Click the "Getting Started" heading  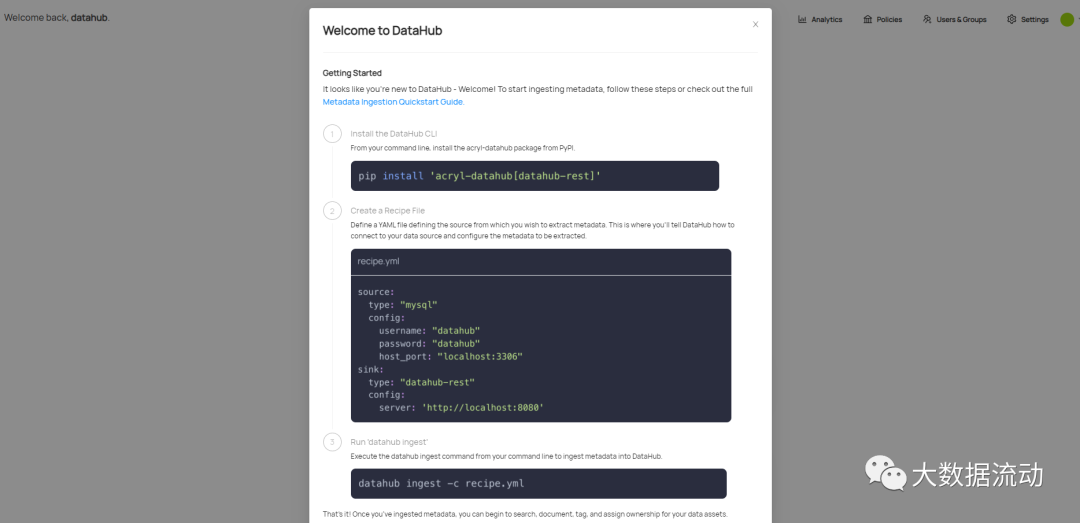point(352,73)
